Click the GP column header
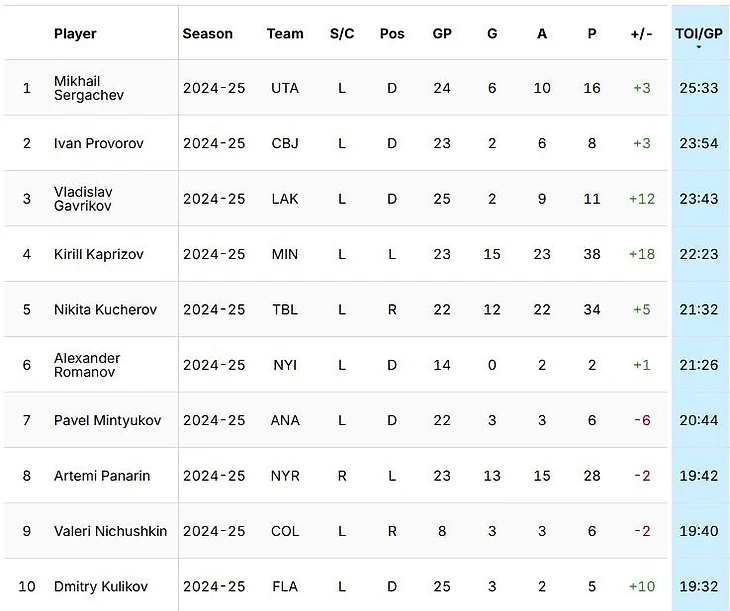Viewport: 730px width, 611px height. [x=442, y=33]
